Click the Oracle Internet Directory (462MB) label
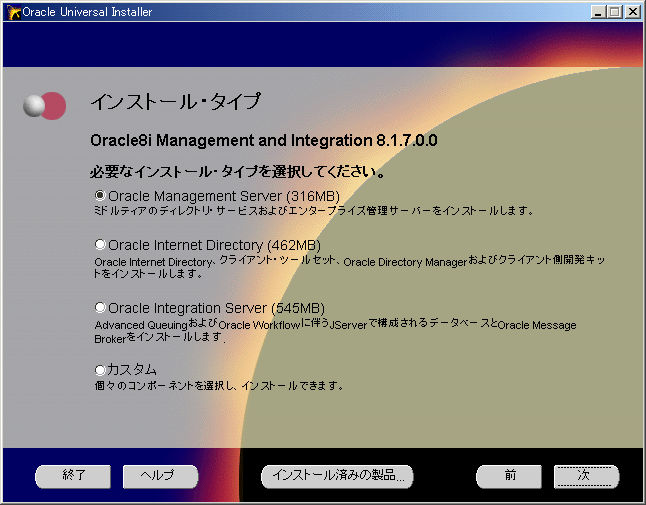 tap(214, 245)
